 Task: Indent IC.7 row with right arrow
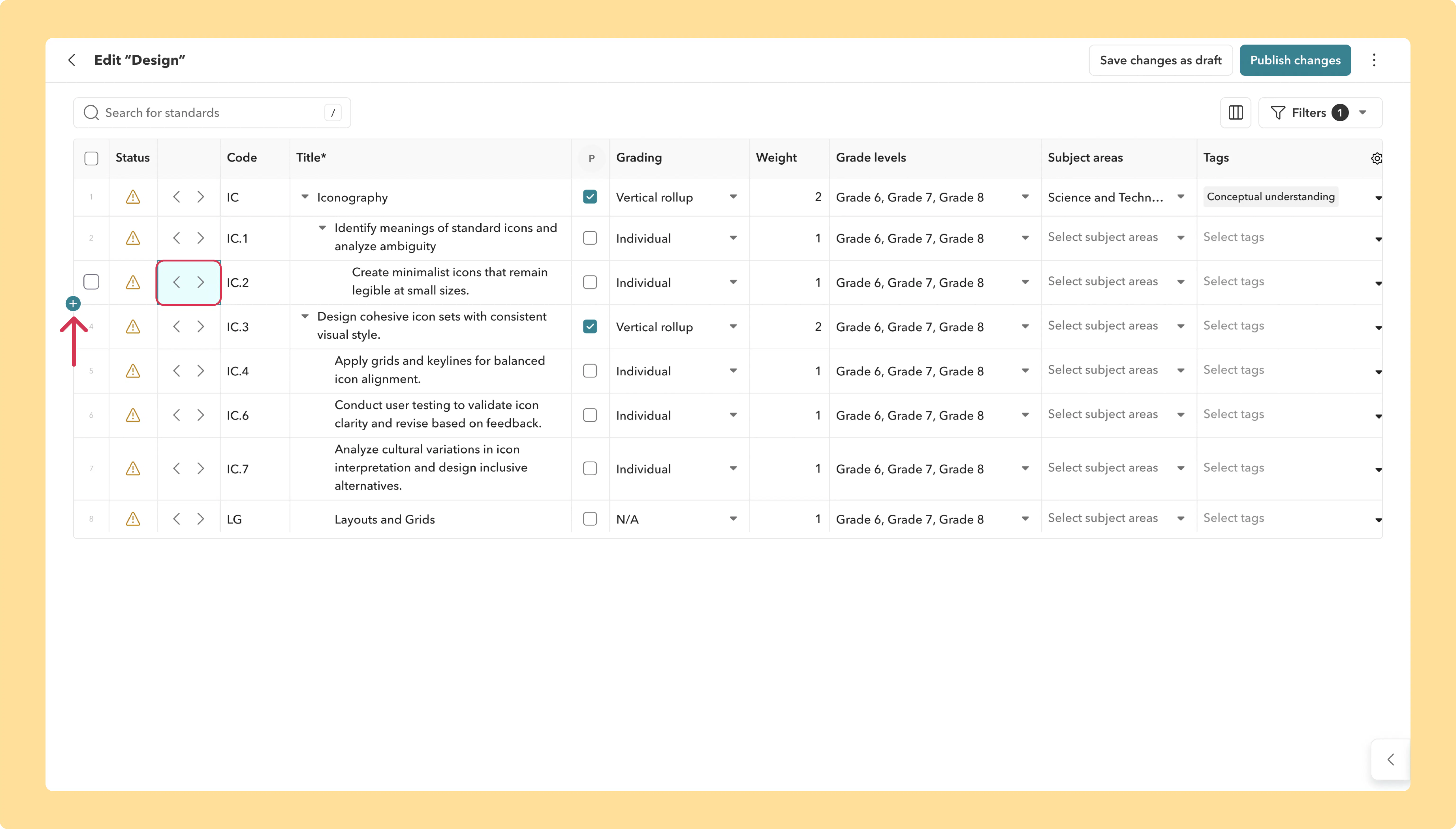[200, 469]
